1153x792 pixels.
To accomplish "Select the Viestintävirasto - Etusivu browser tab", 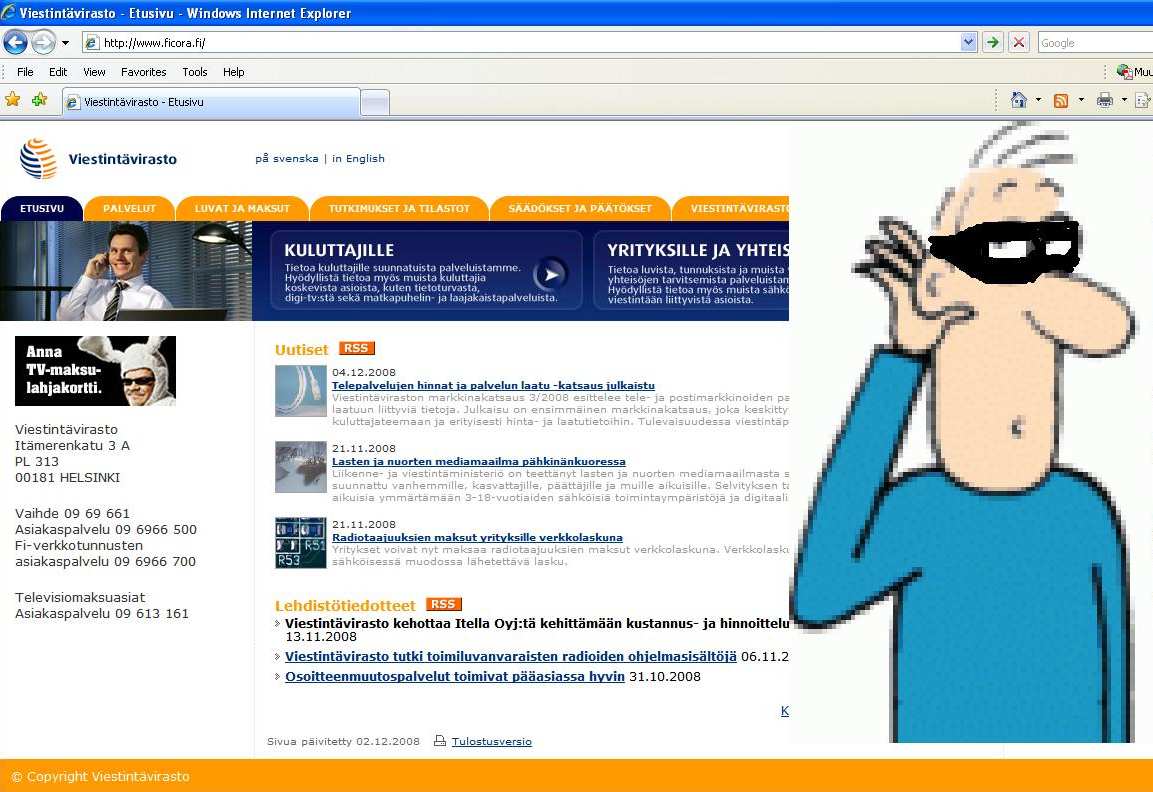I will click(x=212, y=102).
